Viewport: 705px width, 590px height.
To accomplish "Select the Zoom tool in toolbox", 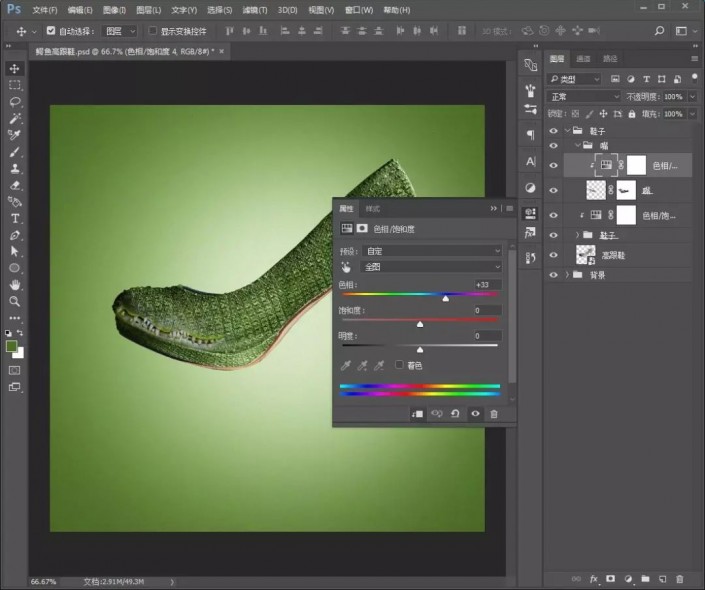I will point(14,301).
